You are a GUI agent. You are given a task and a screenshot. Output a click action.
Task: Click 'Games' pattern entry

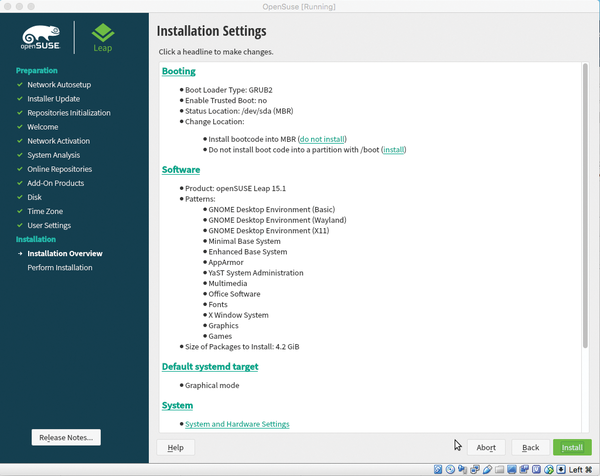pyautogui.click(x=220, y=336)
